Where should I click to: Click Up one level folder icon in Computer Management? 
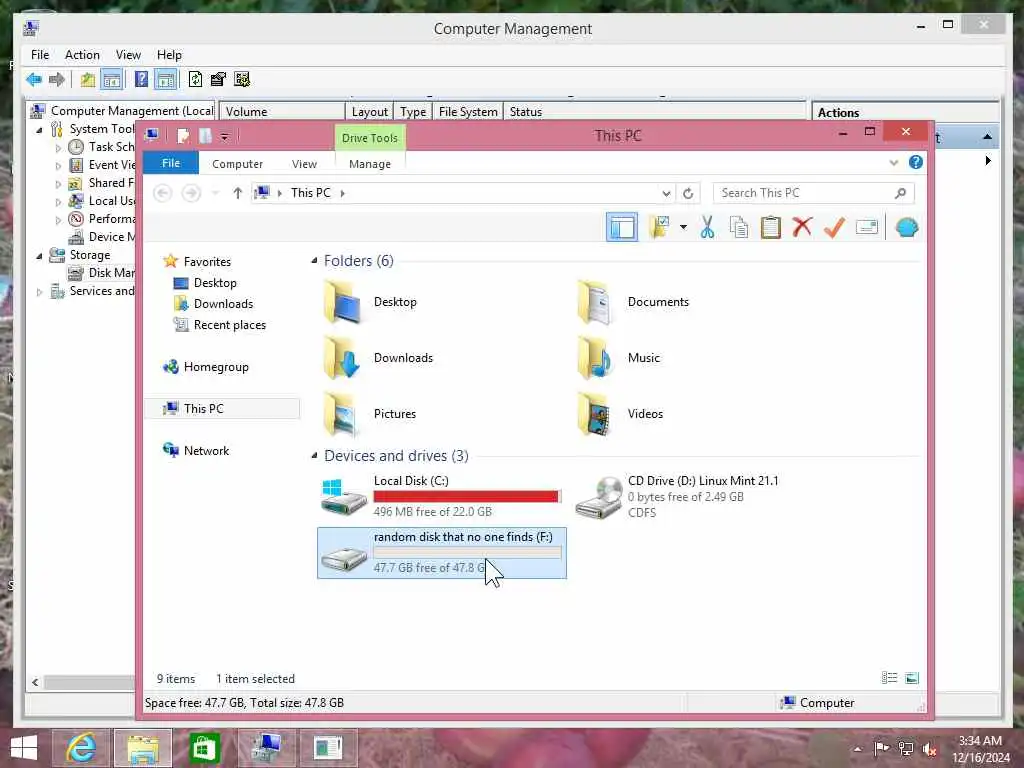point(88,80)
